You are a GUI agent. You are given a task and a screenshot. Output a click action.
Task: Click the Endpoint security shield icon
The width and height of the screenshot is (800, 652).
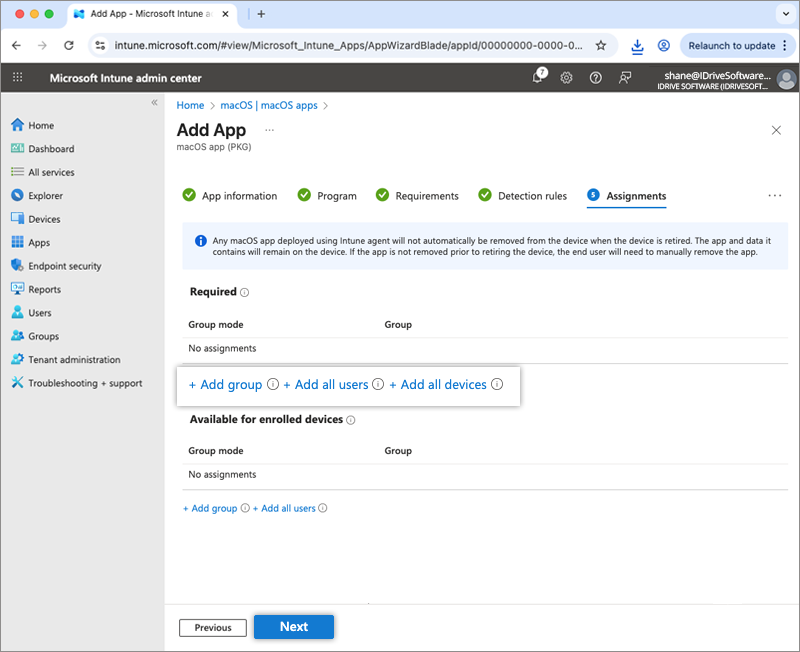17,266
